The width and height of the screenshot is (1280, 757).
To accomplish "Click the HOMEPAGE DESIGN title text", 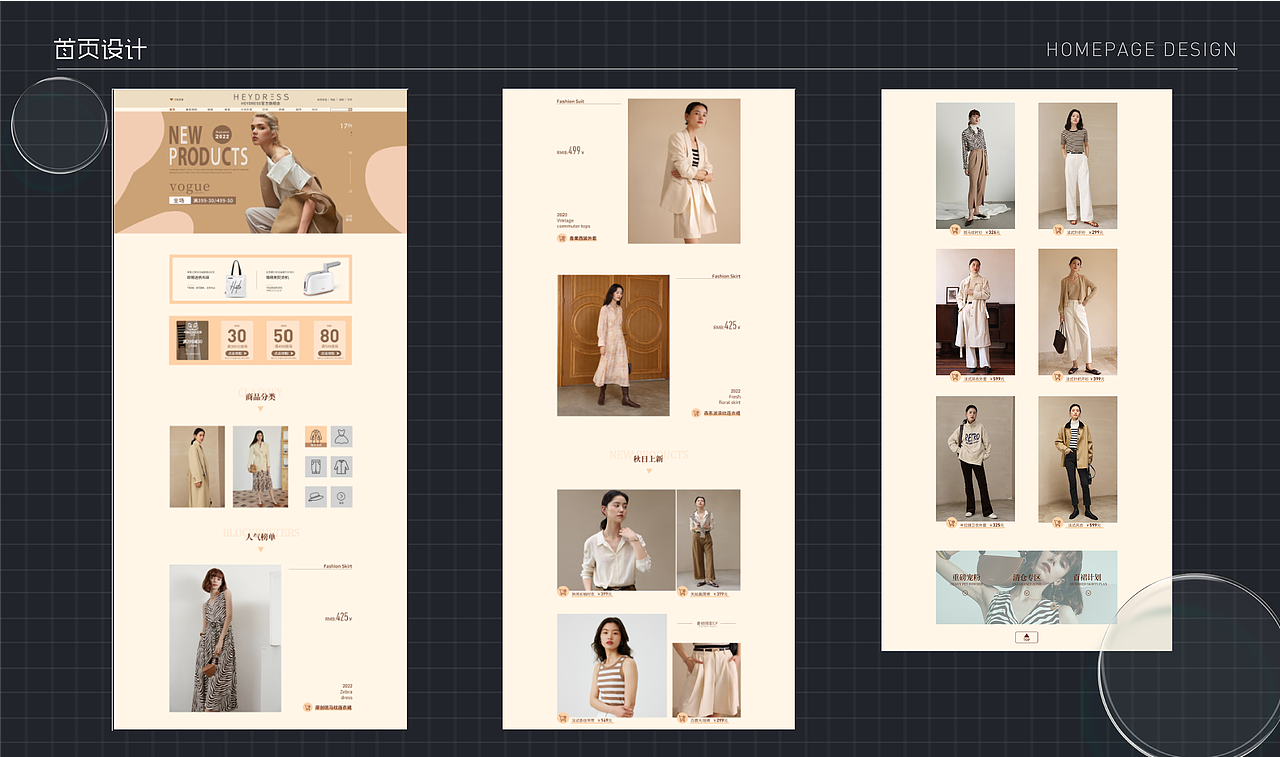I will [1141, 49].
